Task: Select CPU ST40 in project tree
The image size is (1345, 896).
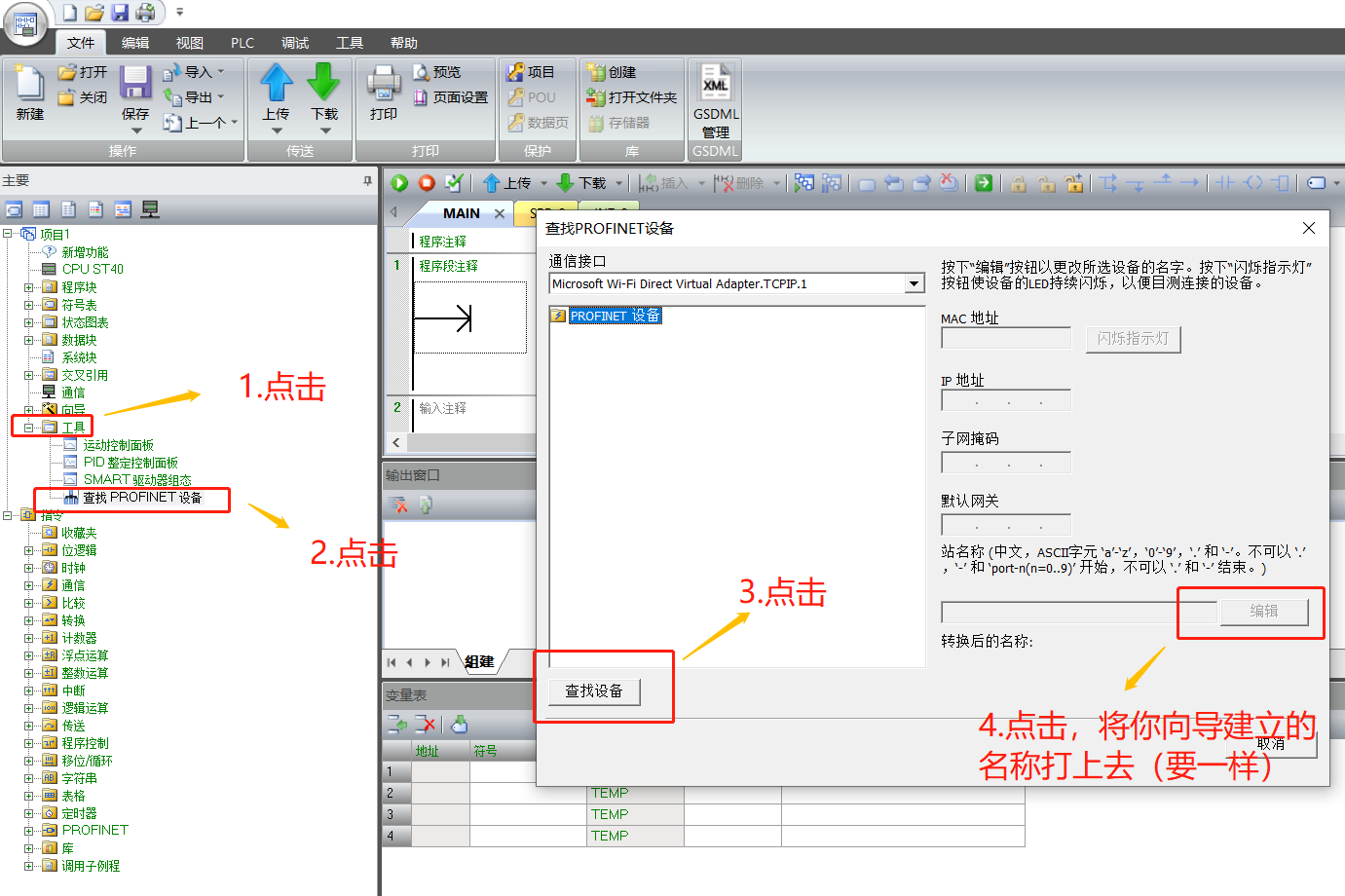Action: pos(93,270)
